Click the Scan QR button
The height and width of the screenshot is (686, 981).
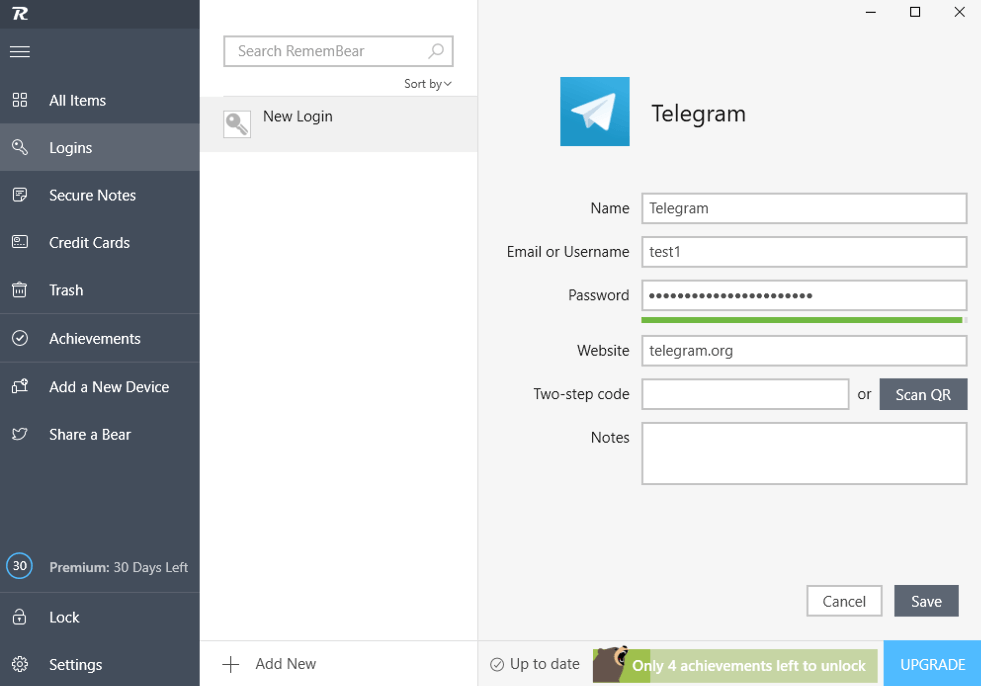click(923, 394)
